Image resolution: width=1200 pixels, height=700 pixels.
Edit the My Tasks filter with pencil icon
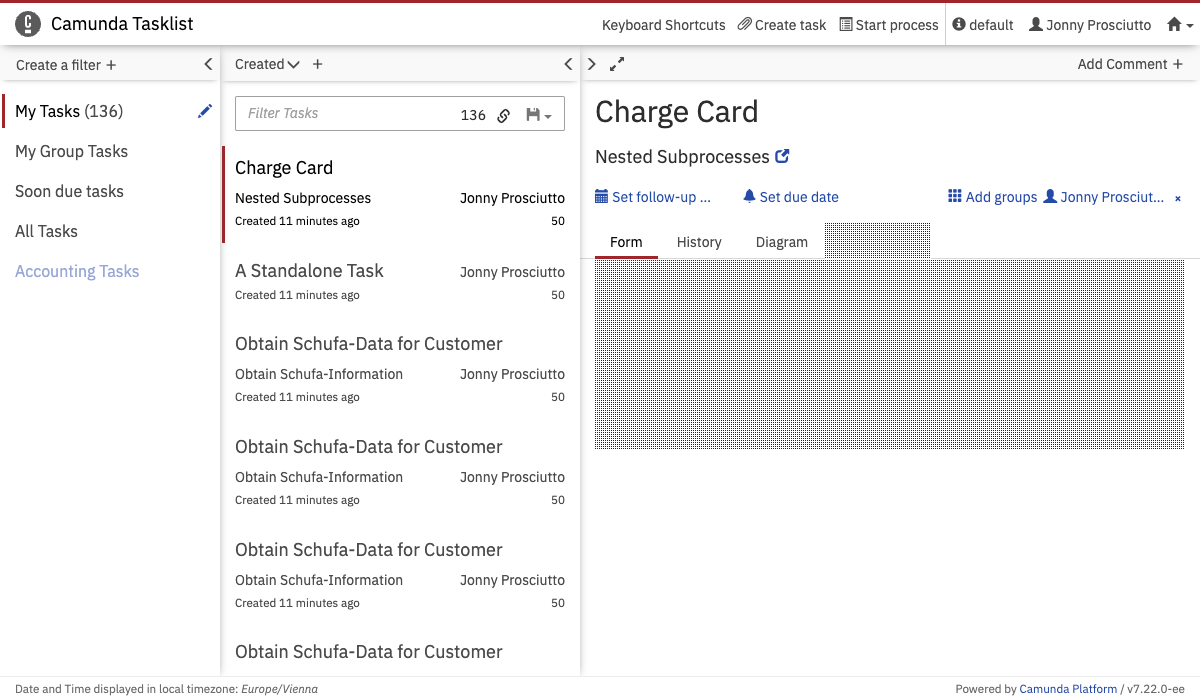coord(205,111)
